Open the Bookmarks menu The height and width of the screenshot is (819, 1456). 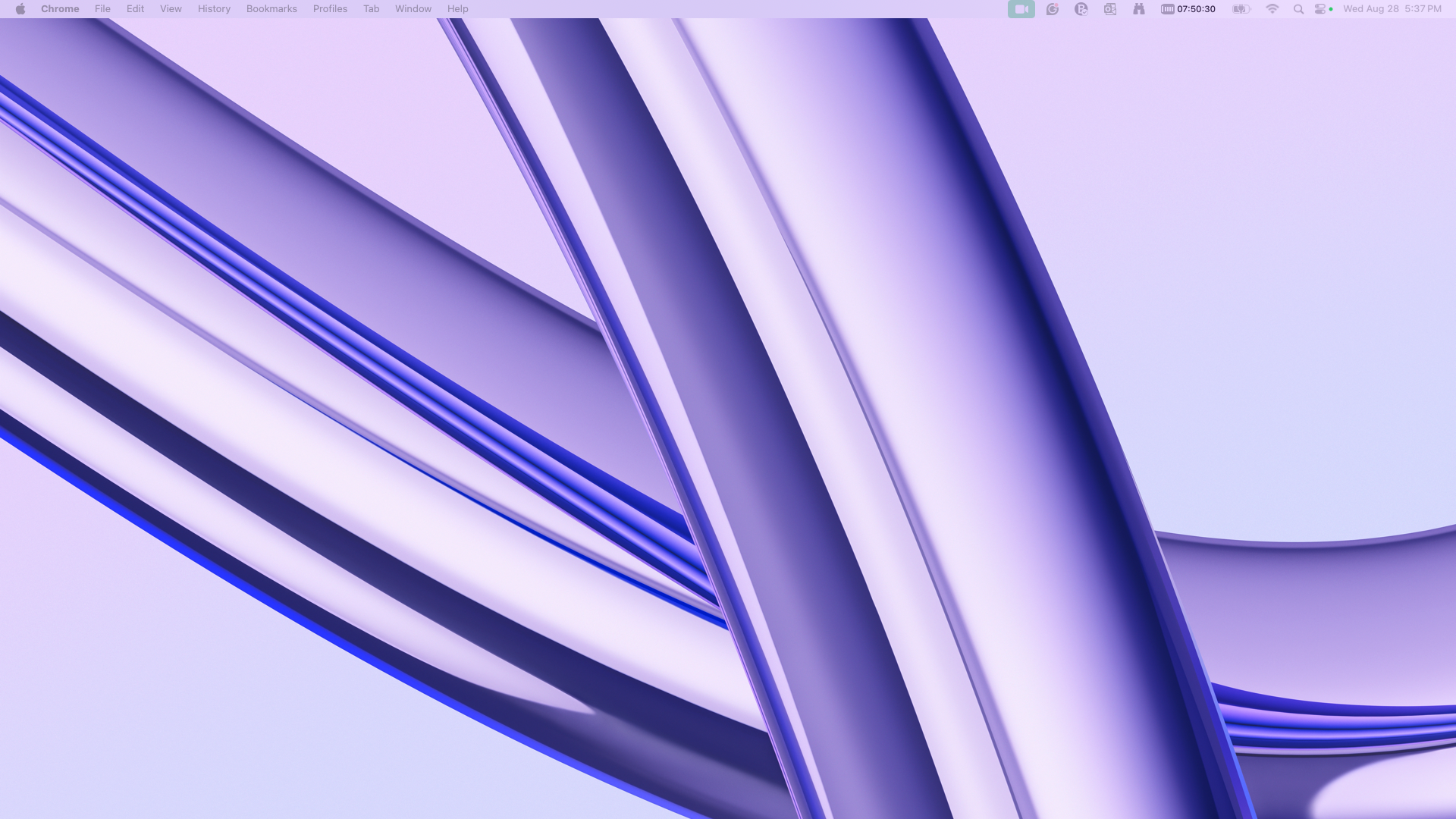point(271,9)
